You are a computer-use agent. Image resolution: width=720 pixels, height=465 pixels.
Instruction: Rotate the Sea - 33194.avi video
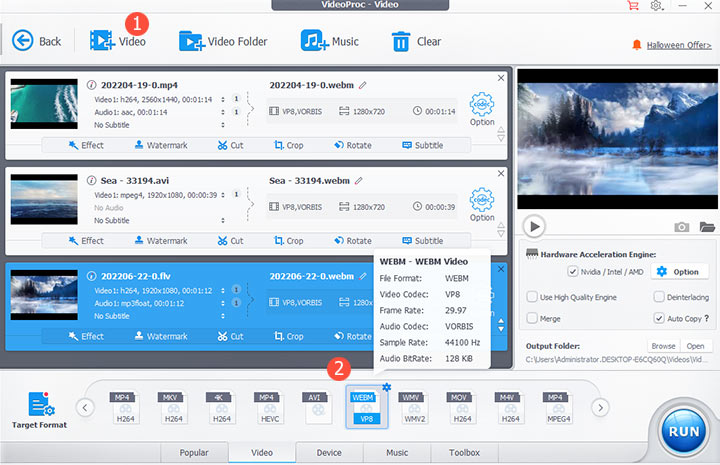coord(353,241)
